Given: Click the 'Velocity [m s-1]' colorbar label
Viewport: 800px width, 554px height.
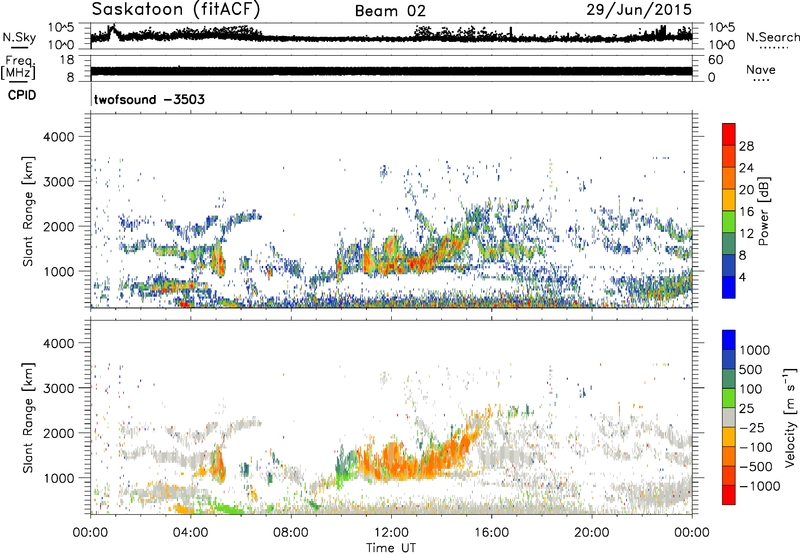Looking at the screenshot, I should 790,417.
